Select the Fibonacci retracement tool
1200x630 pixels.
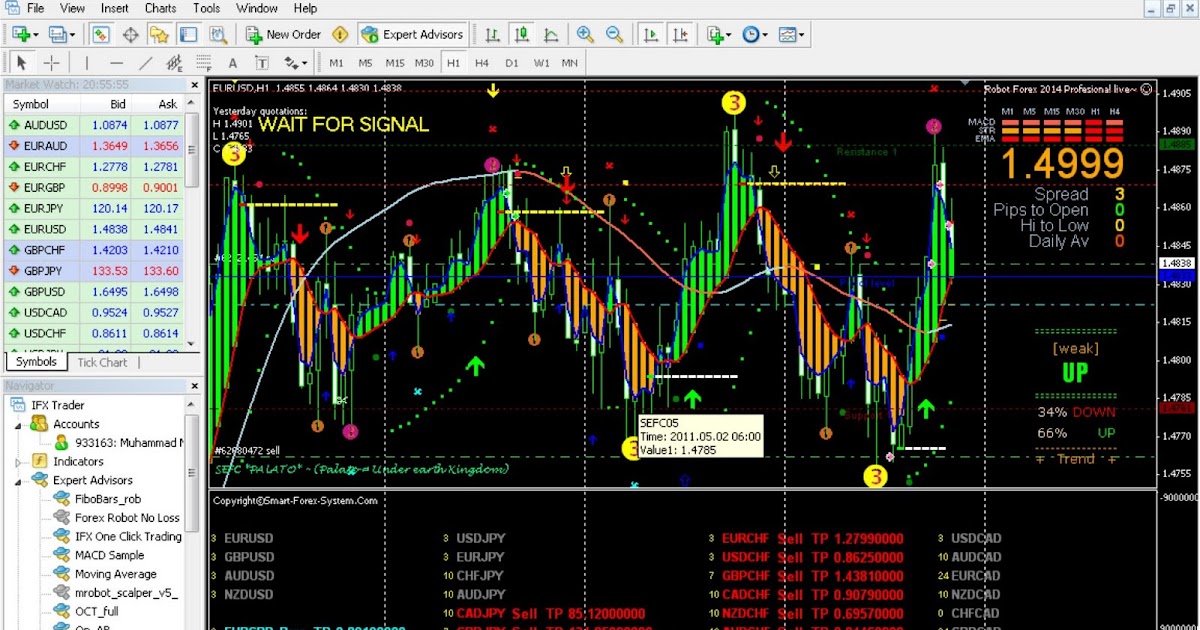pyautogui.click(x=203, y=63)
